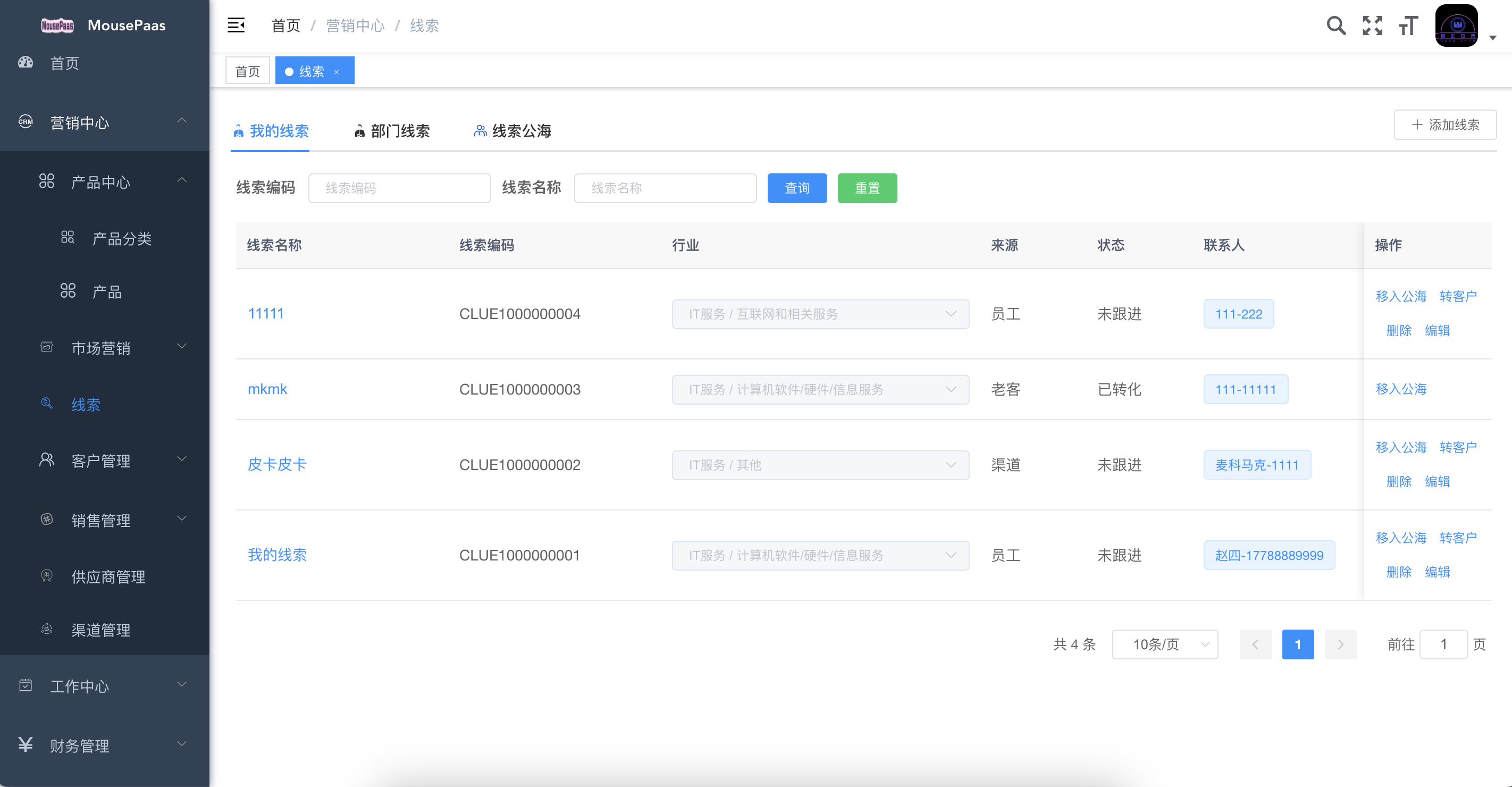
Task: Expand the avatar dropdown caret
Action: [1493, 38]
